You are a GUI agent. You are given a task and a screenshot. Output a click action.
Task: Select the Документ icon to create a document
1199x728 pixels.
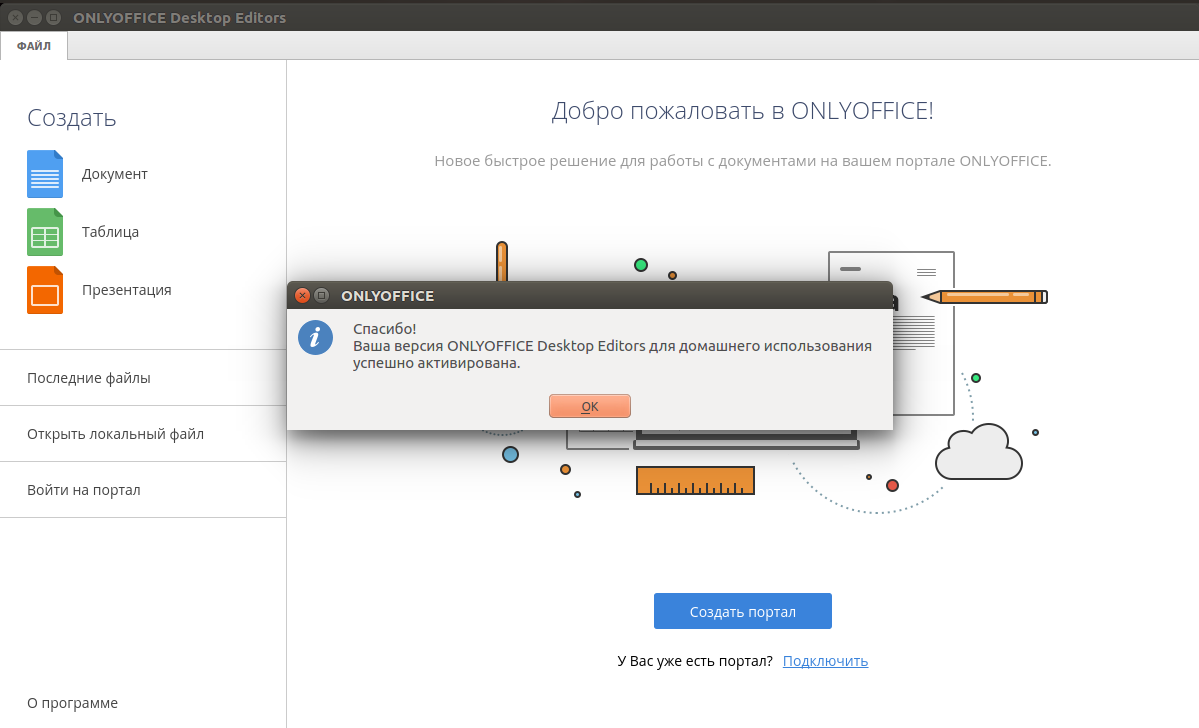tap(44, 173)
